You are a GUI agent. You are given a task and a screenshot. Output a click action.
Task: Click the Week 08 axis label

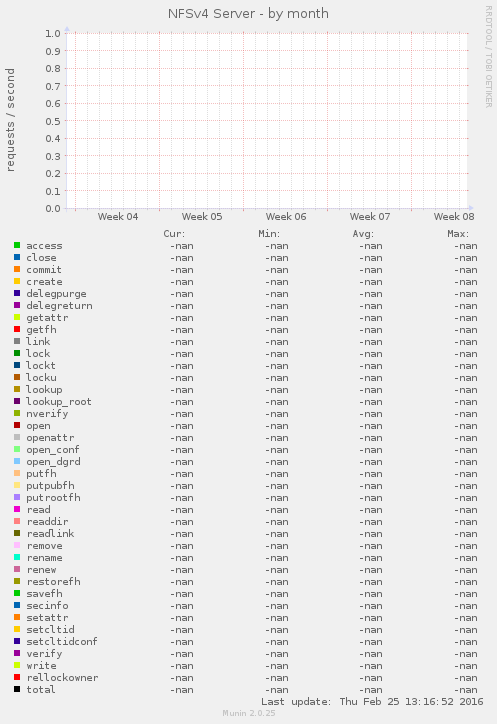454,217
